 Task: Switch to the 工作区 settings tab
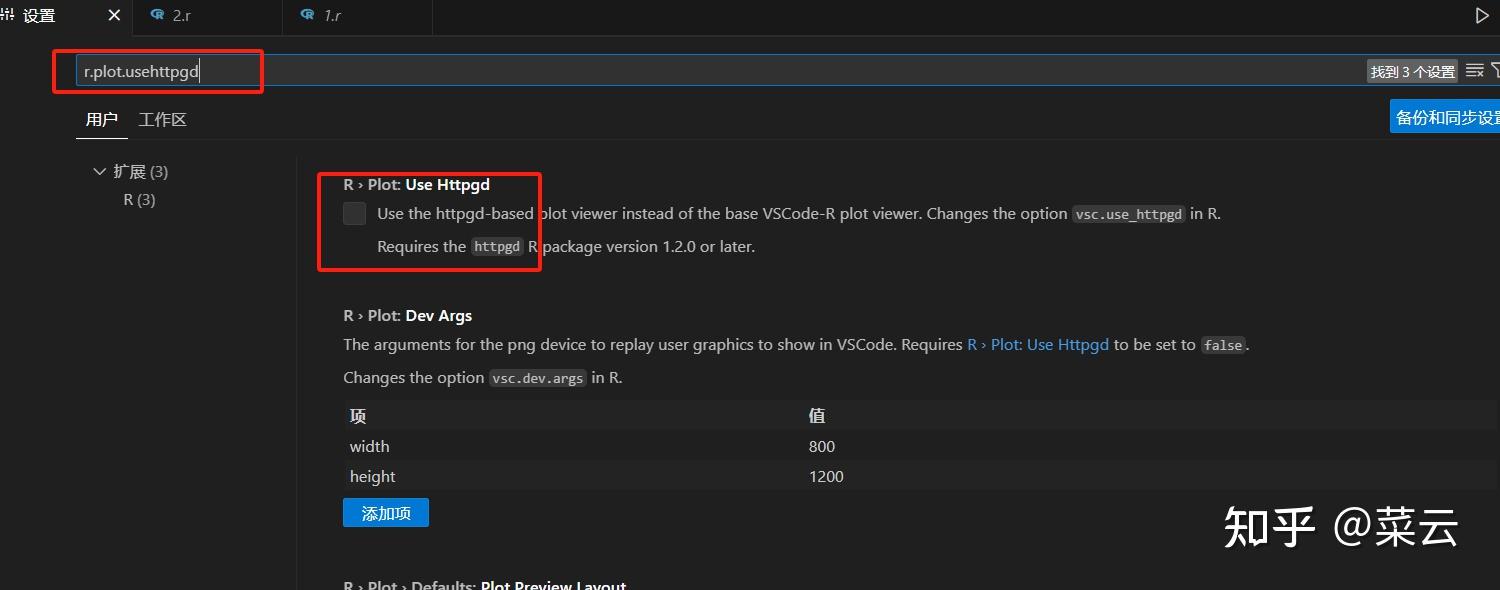click(162, 119)
